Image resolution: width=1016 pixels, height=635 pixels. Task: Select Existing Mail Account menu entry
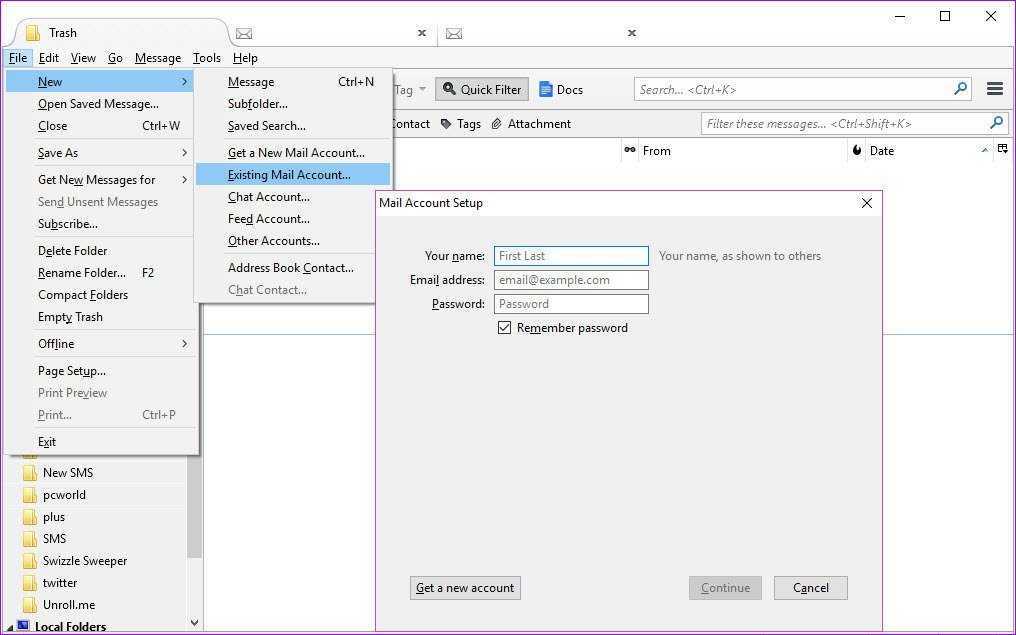point(289,175)
